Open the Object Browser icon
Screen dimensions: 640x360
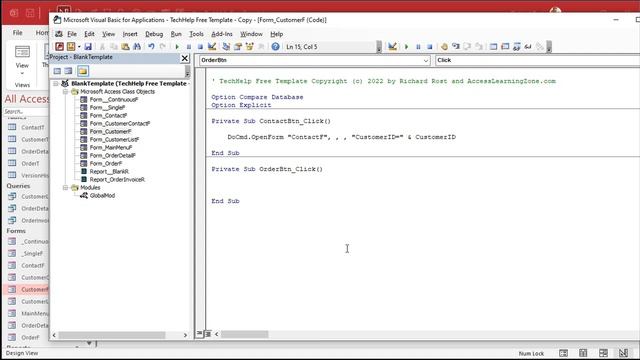pos(249,47)
